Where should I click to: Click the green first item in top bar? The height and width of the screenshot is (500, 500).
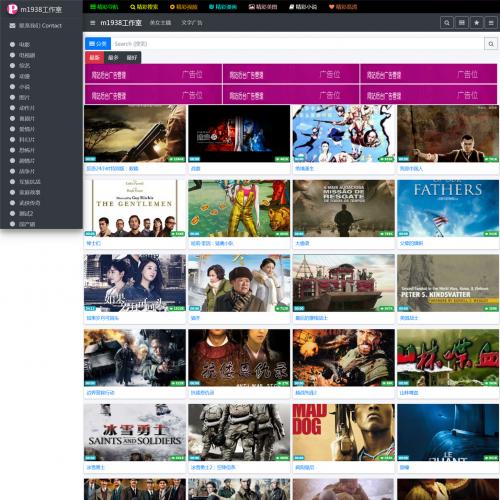104,7
